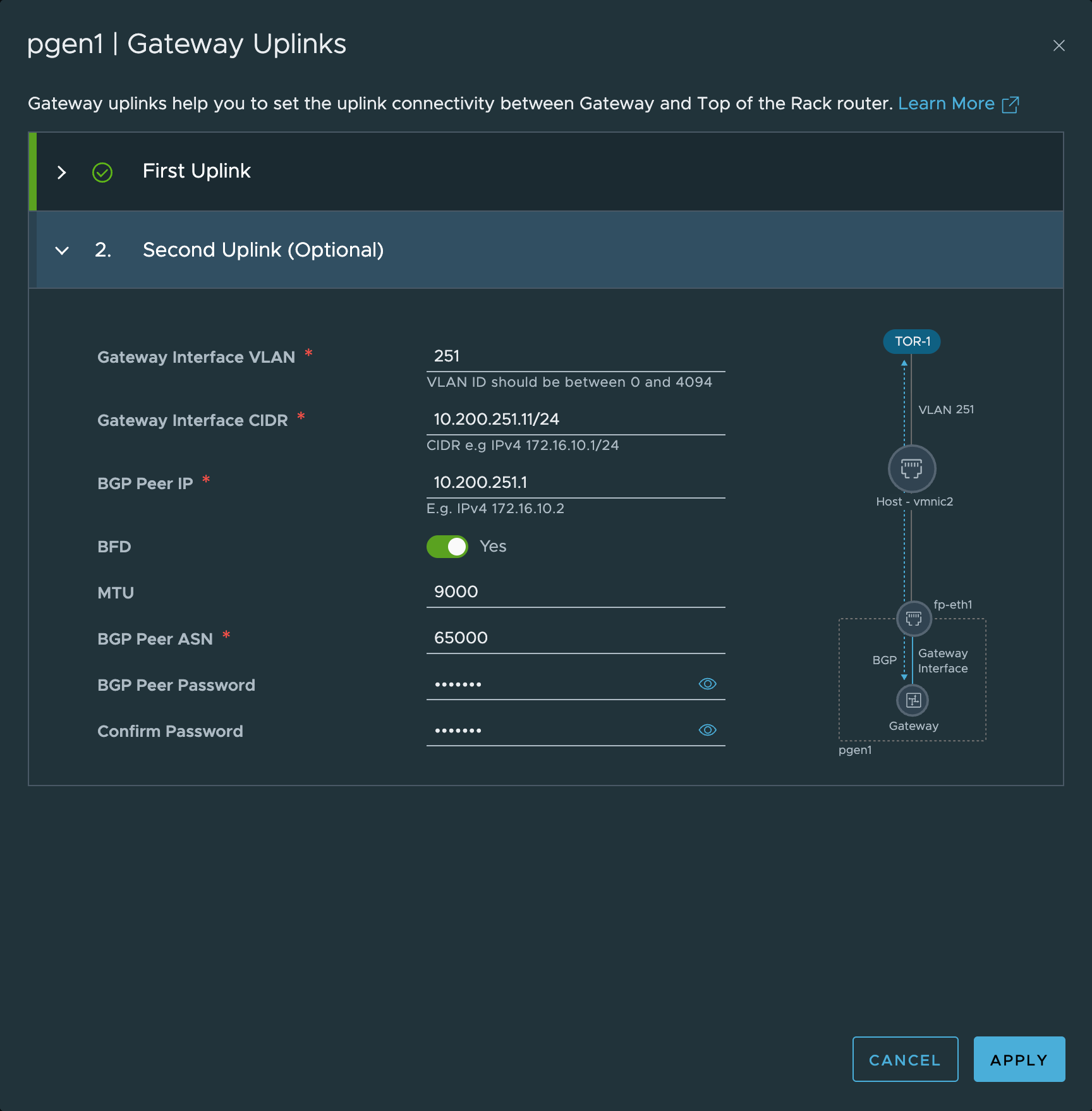The height and width of the screenshot is (1111, 1092).
Task: Click the TOR-1 badge in topology diagram
Action: [912, 341]
